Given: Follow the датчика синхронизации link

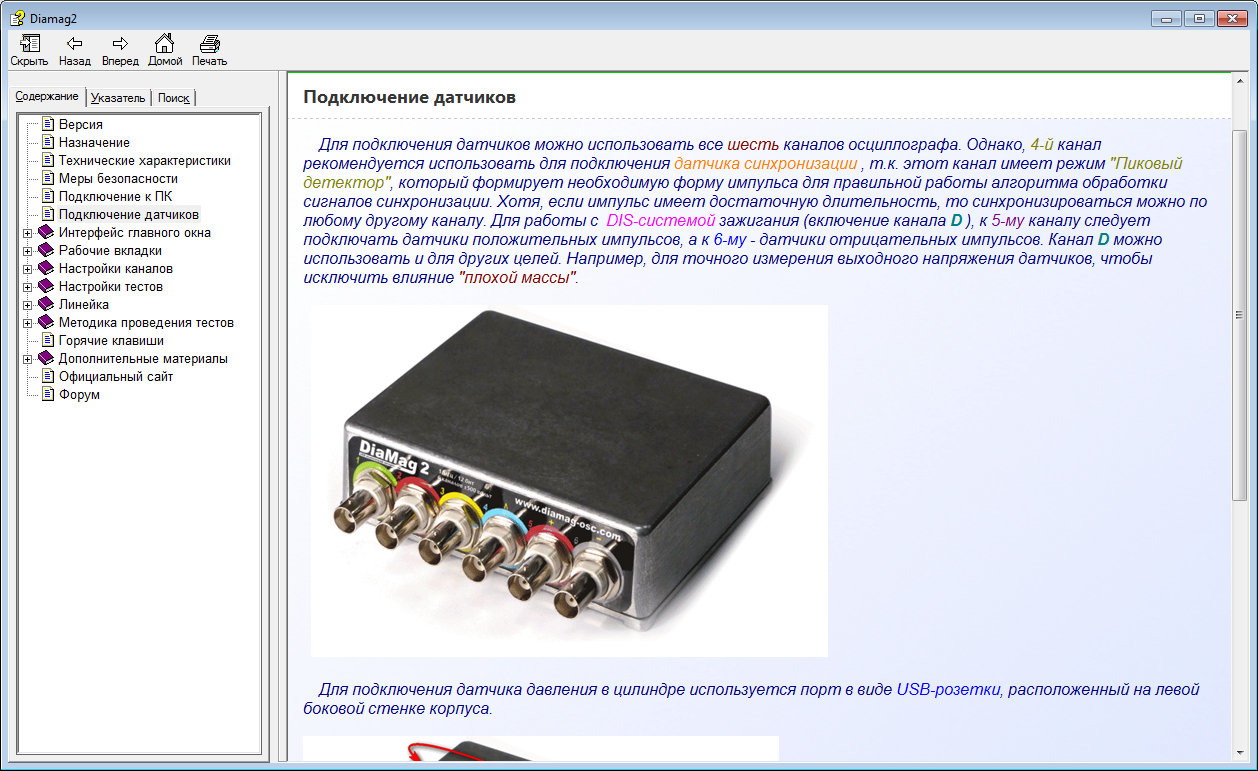Looking at the screenshot, I should pos(765,164).
